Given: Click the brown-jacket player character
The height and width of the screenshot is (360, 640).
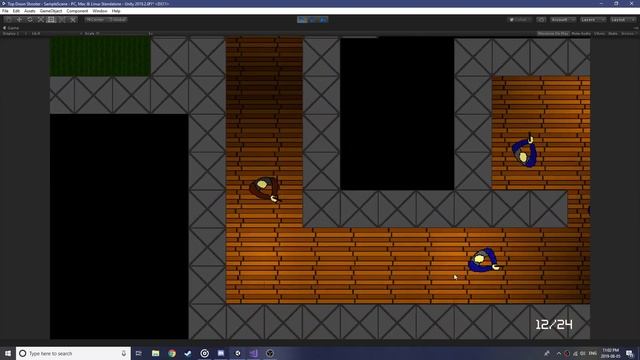Looking at the screenshot, I should (x=264, y=189).
